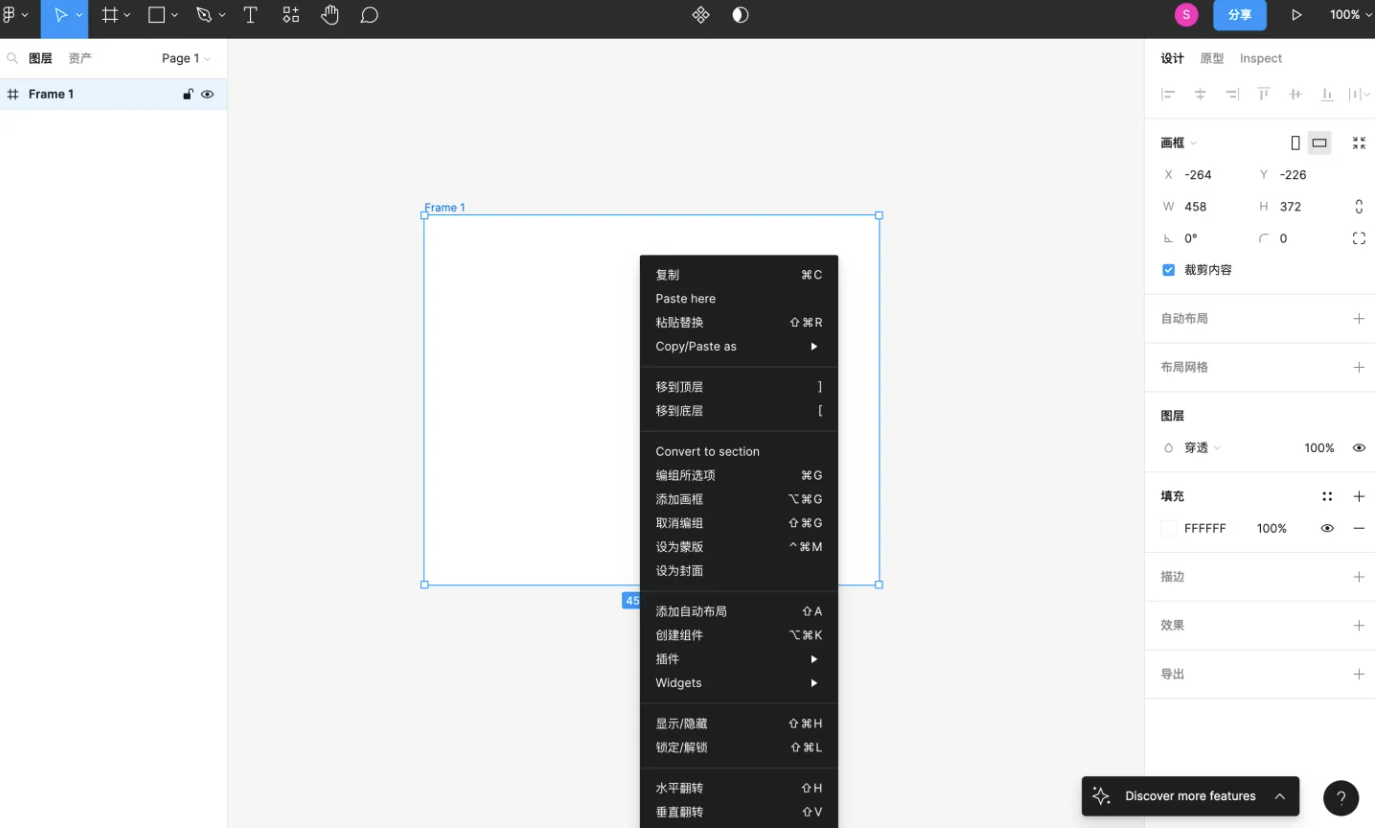Image resolution: width=1382 pixels, height=840 pixels.
Task: Open the help question mark button
Action: tap(1340, 798)
